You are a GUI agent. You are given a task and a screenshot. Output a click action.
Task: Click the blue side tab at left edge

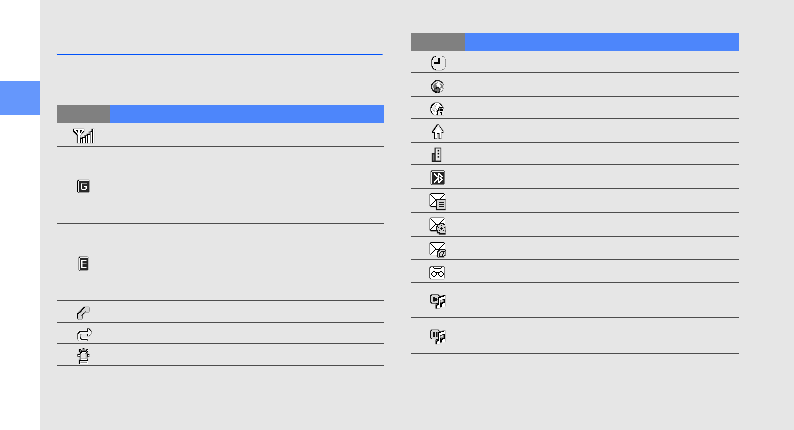click(20, 98)
